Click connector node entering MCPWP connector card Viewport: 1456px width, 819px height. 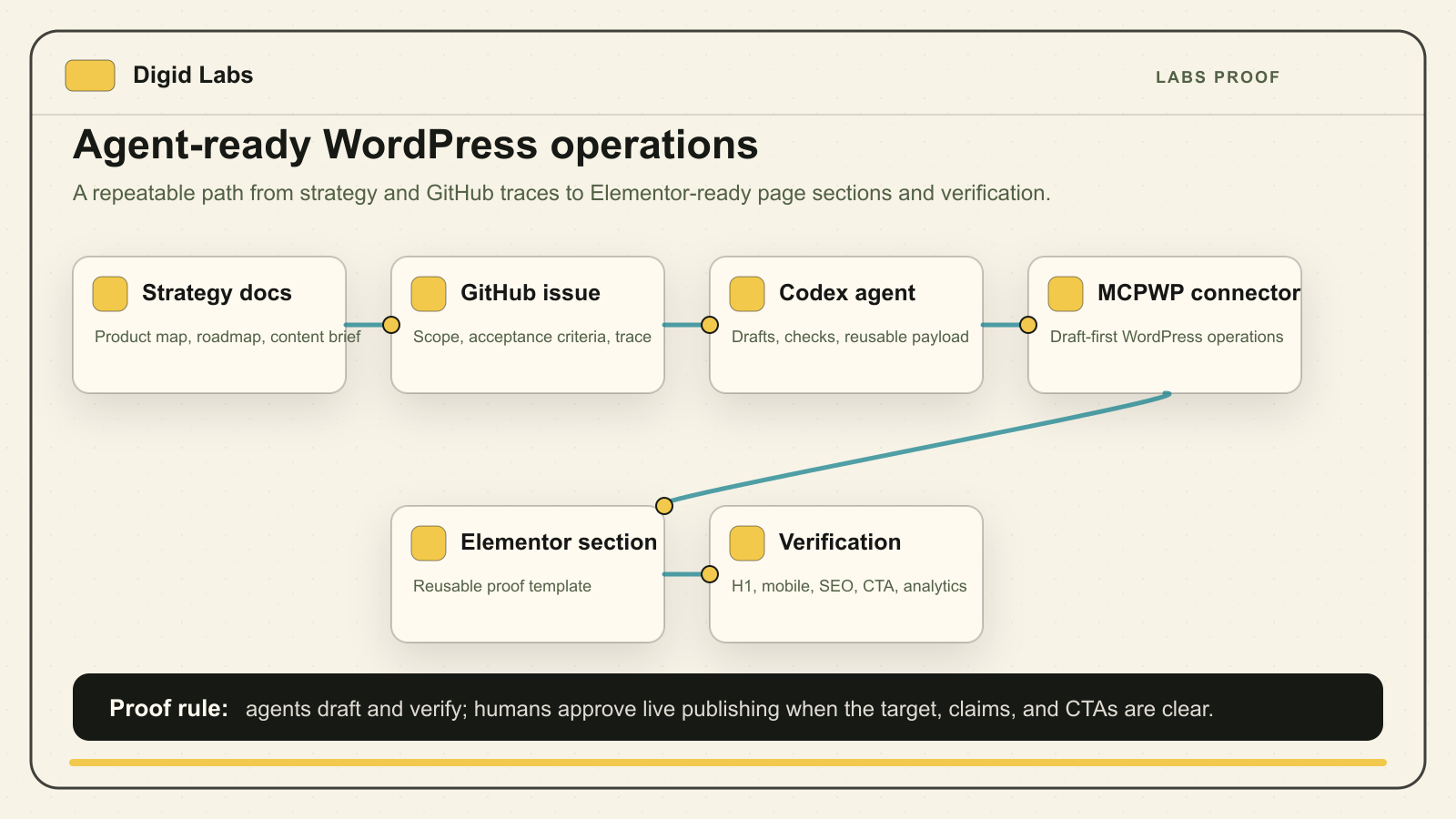coord(1028,325)
